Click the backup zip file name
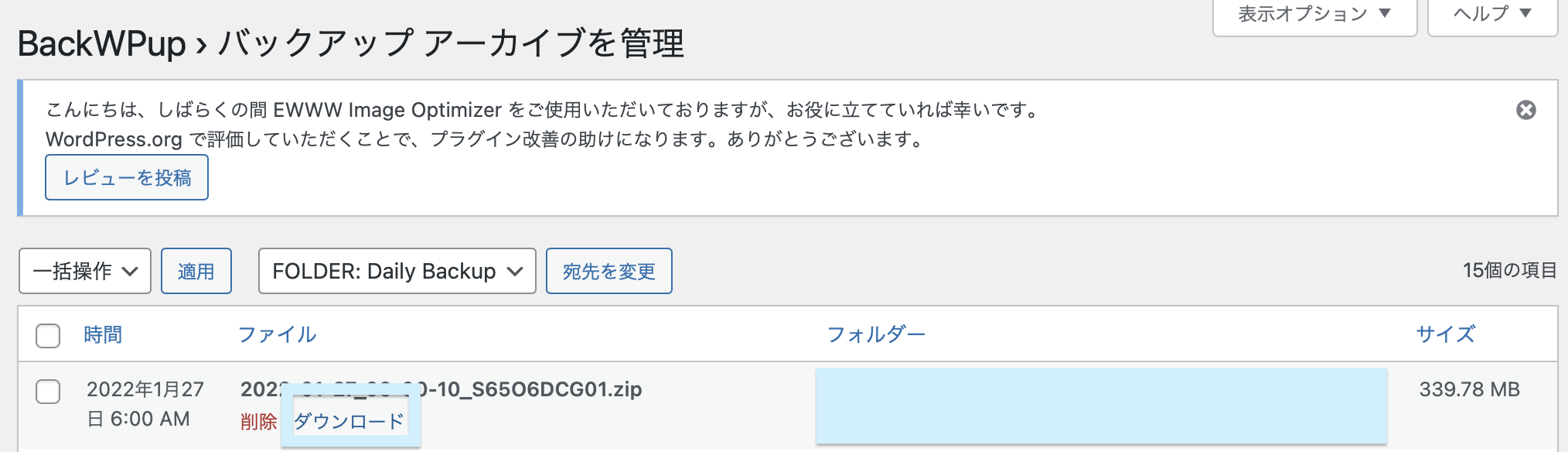The height and width of the screenshot is (452, 1568). pyautogui.click(x=441, y=389)
